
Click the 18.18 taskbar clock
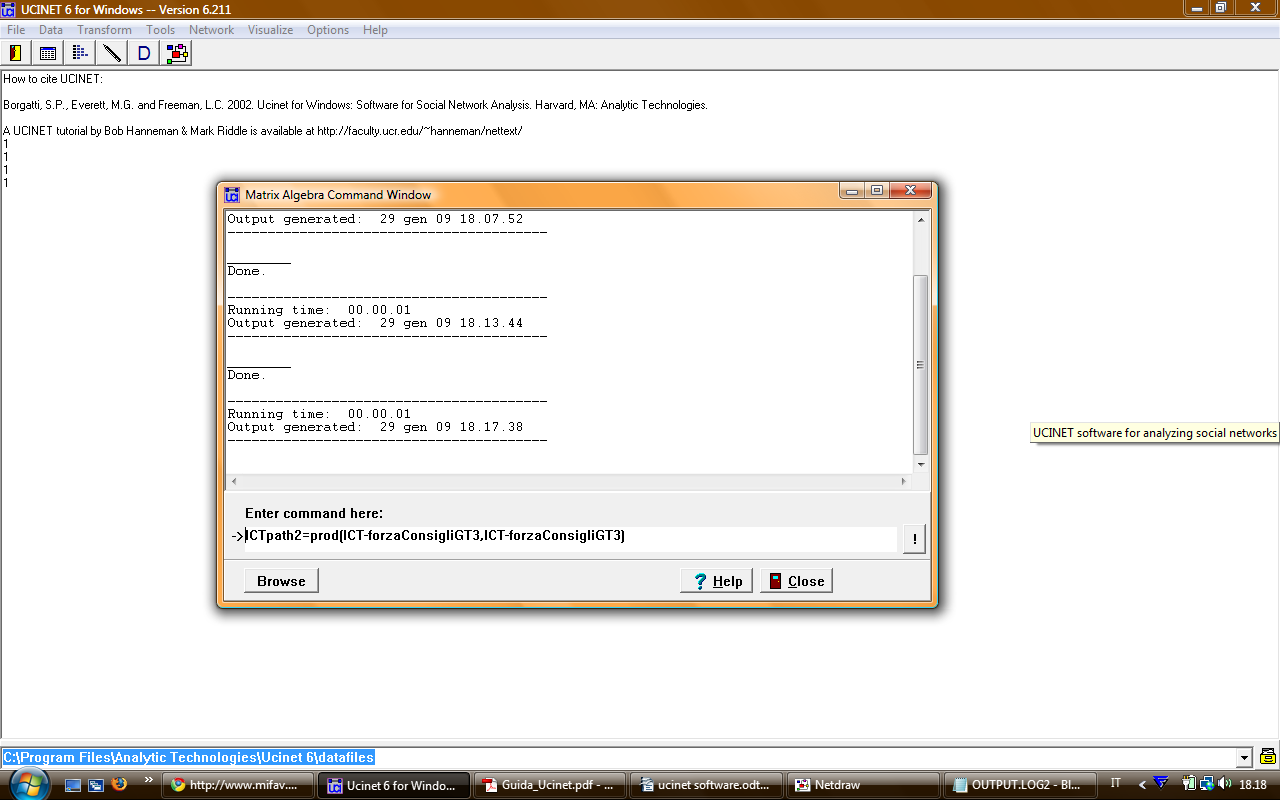(x=1253, y=785)
